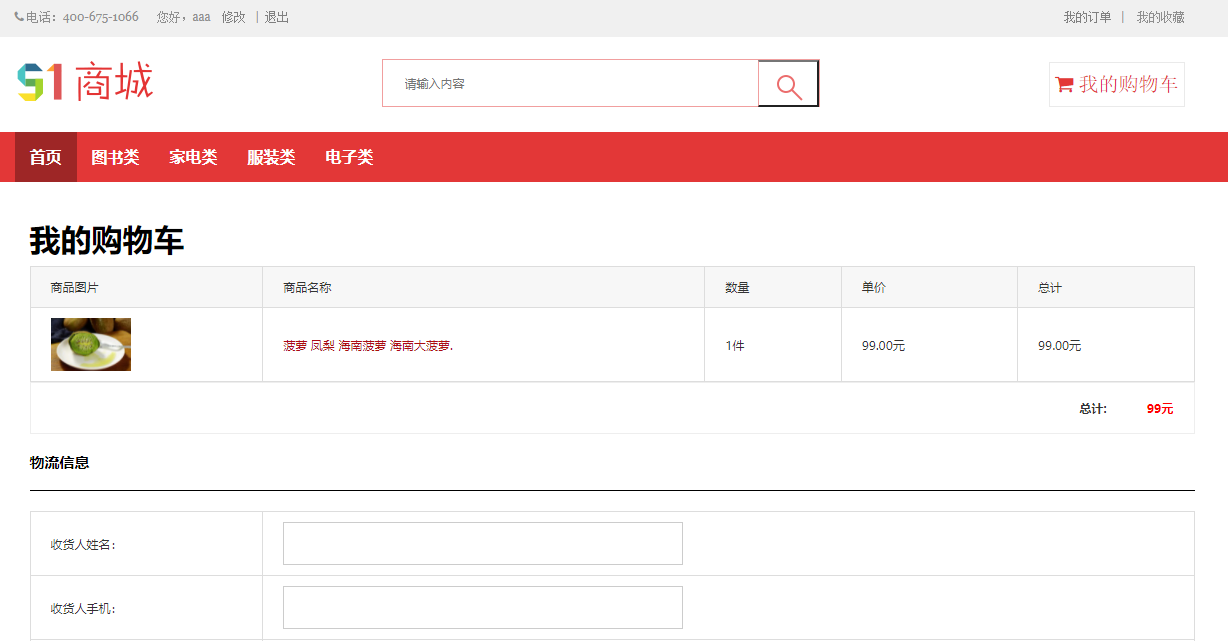Select the 电子类 category tab
The width and height of the screenshot is (1228, 641).
coord(349,157)
